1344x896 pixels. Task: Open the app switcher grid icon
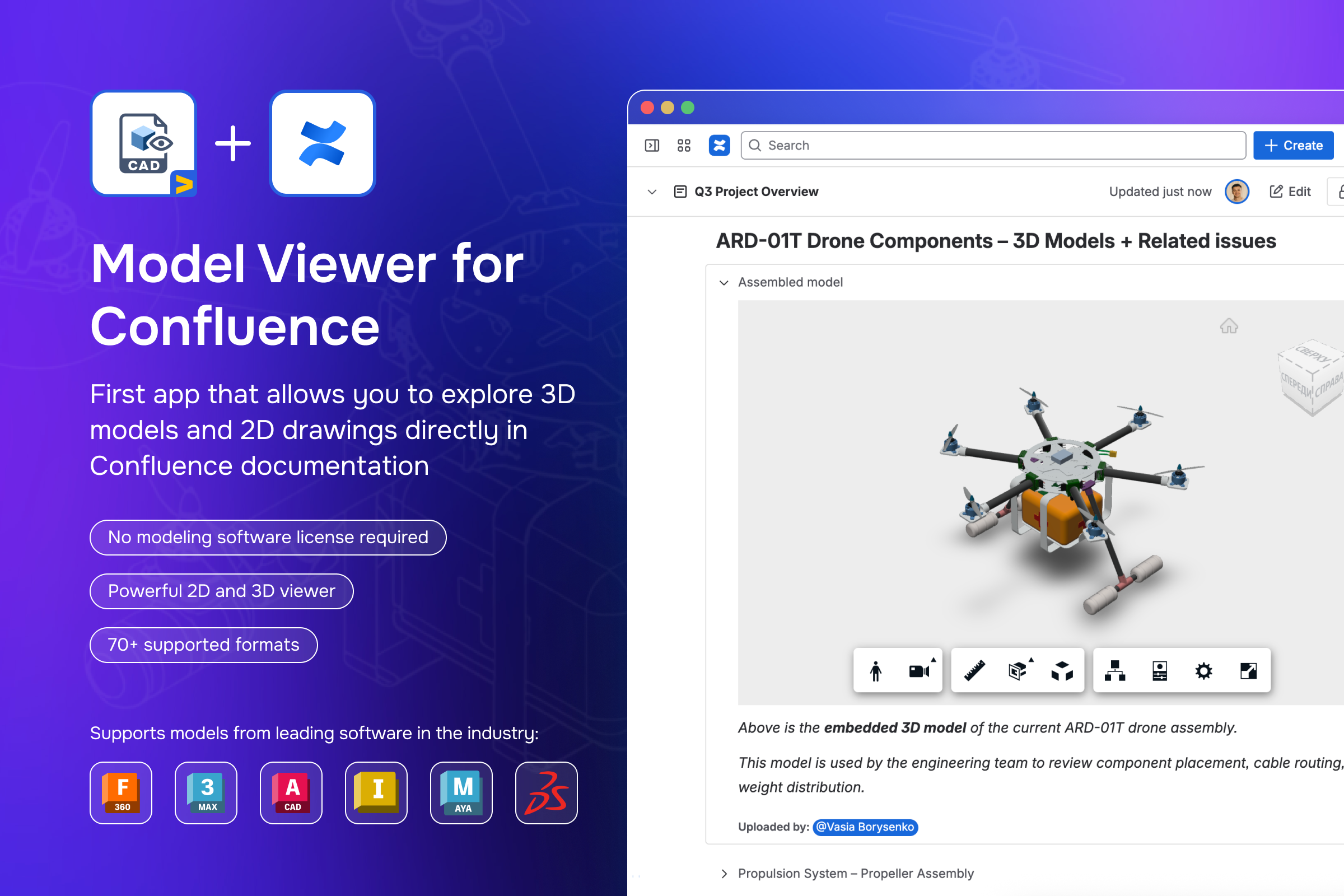[684, 146]
